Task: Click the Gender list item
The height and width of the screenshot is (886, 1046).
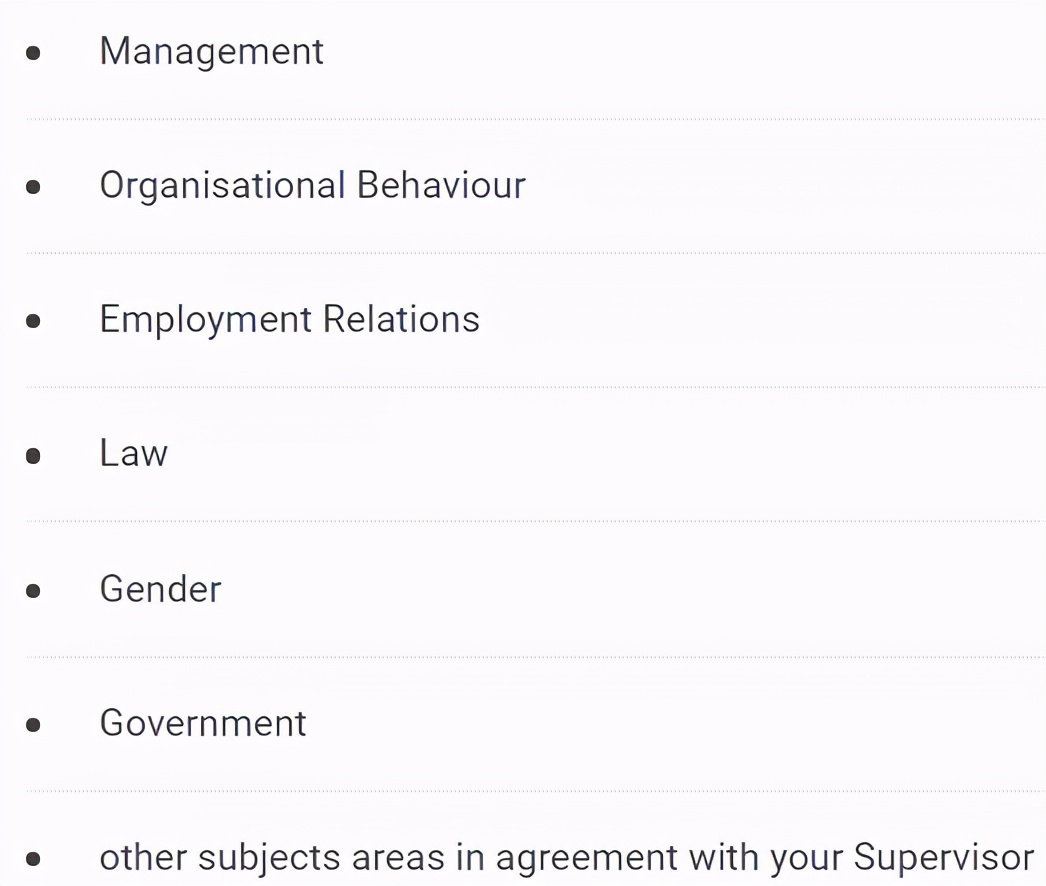Action: pyautogui.click(x=160, y=588)
